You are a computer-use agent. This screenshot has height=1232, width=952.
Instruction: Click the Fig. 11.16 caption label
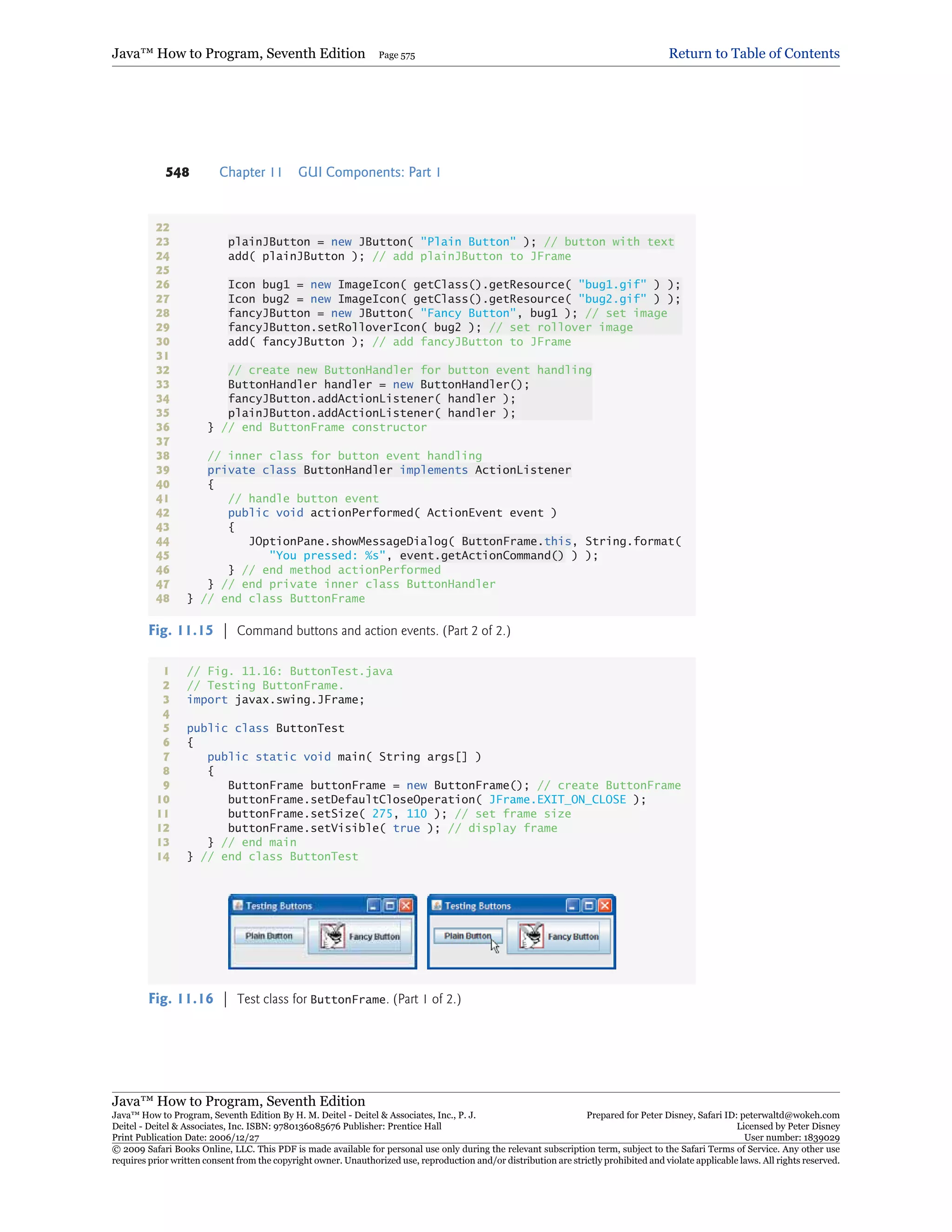(180, 999)
